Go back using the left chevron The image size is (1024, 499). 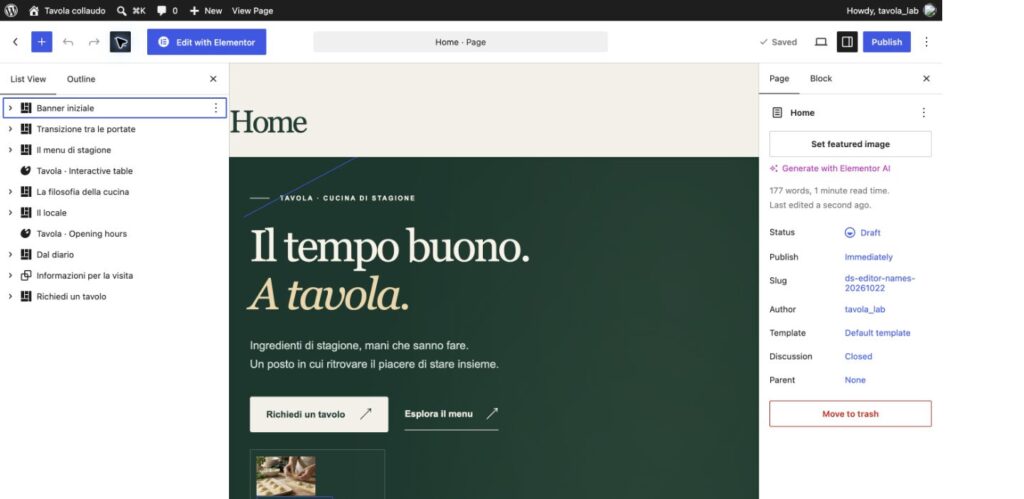[15, 42]
